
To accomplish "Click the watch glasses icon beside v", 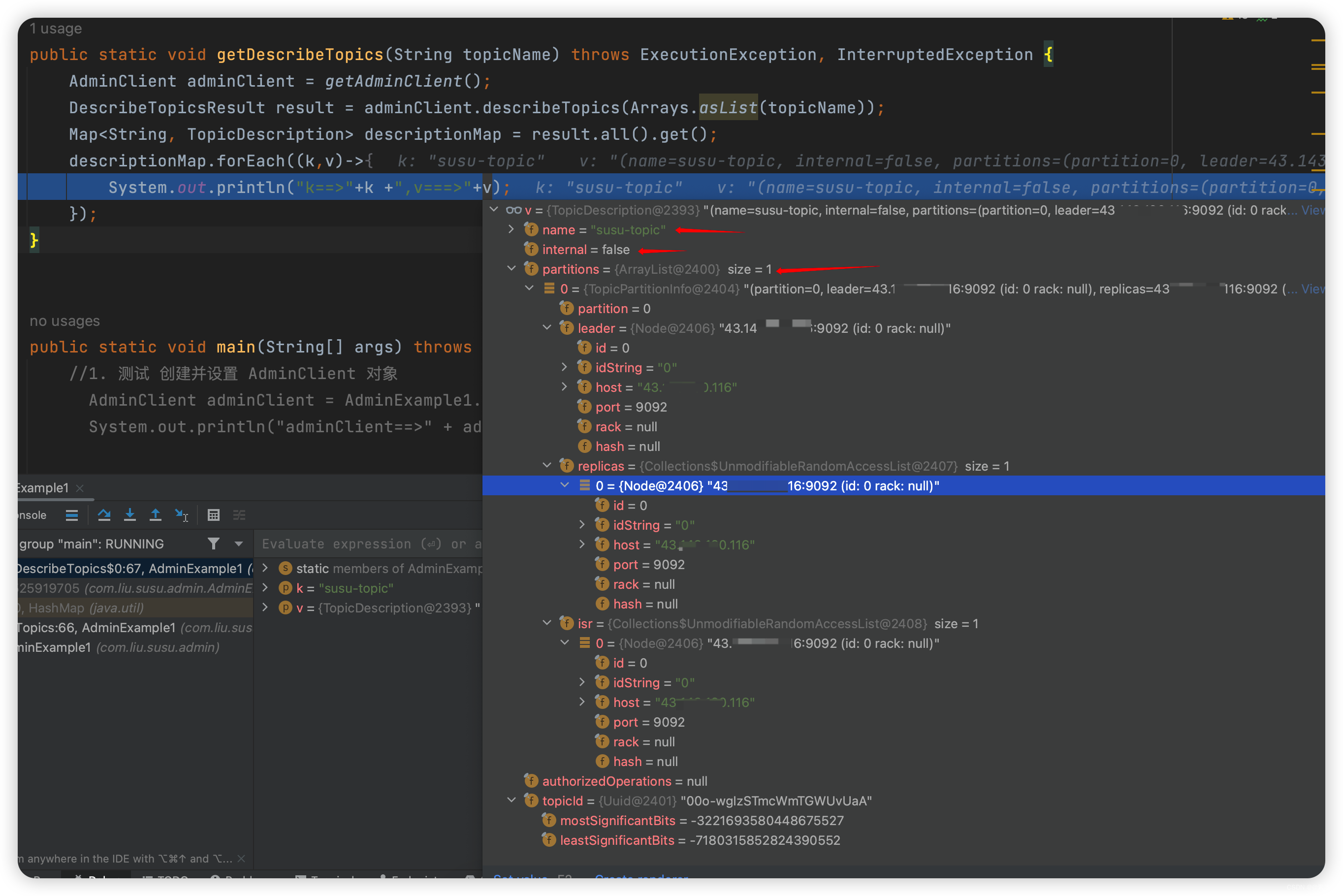I will coord(513,210).
